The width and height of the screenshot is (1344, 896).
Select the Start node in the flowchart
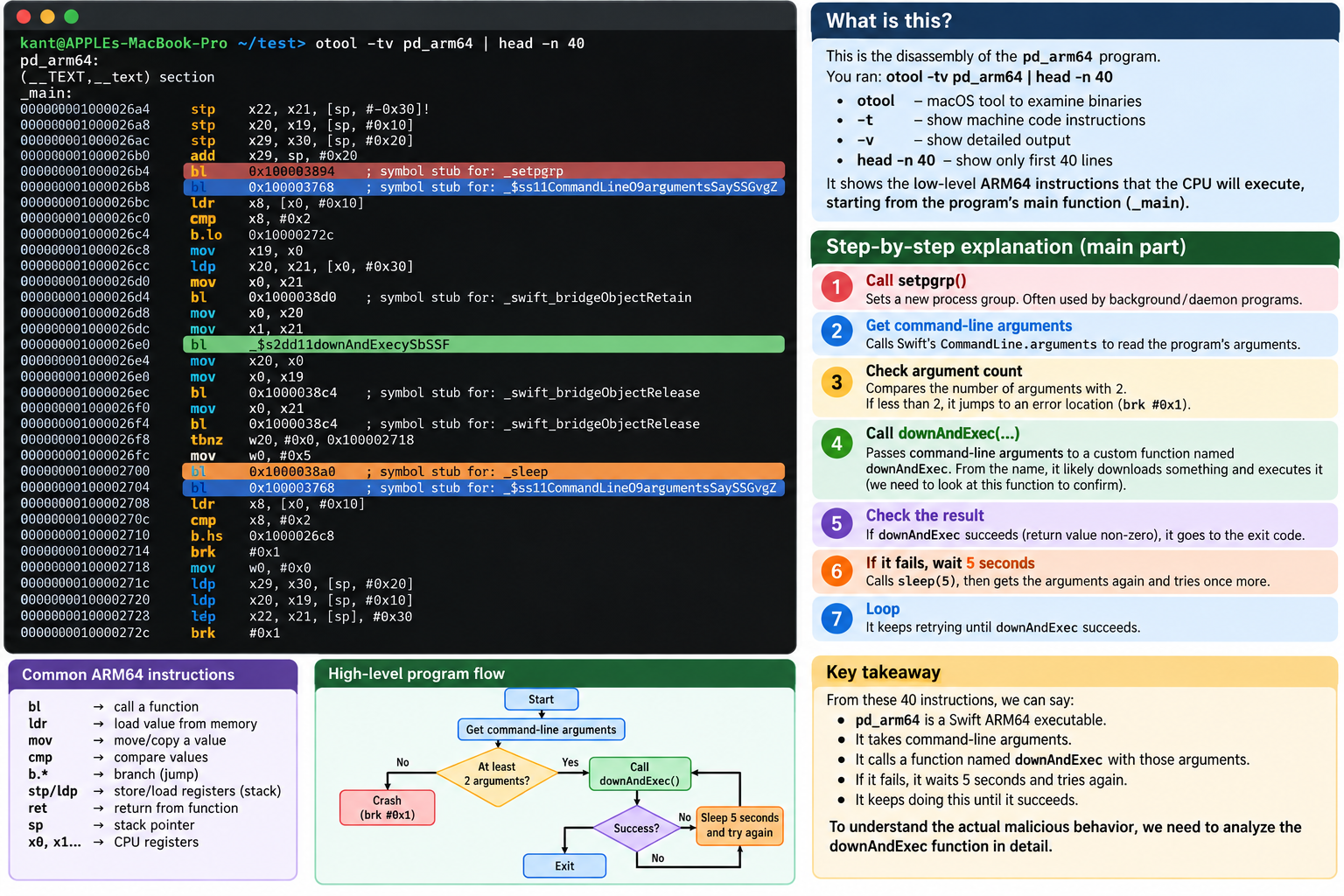click(x=542, y=699)
